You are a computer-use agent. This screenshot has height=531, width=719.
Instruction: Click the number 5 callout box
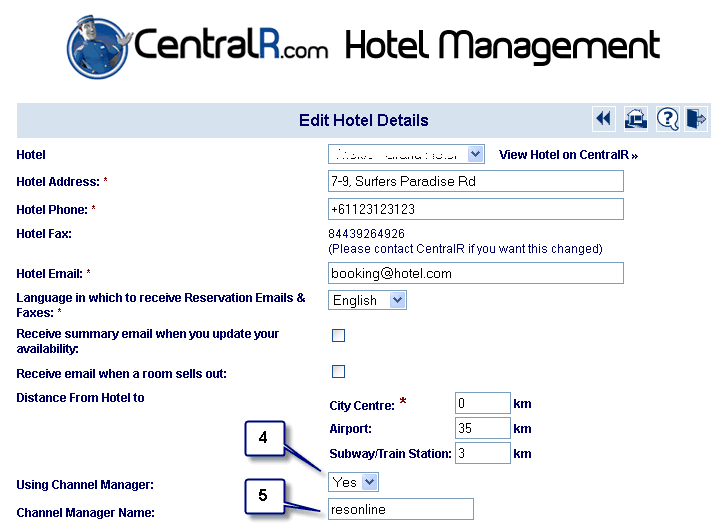pyautogui.click(x=264, y=496)
